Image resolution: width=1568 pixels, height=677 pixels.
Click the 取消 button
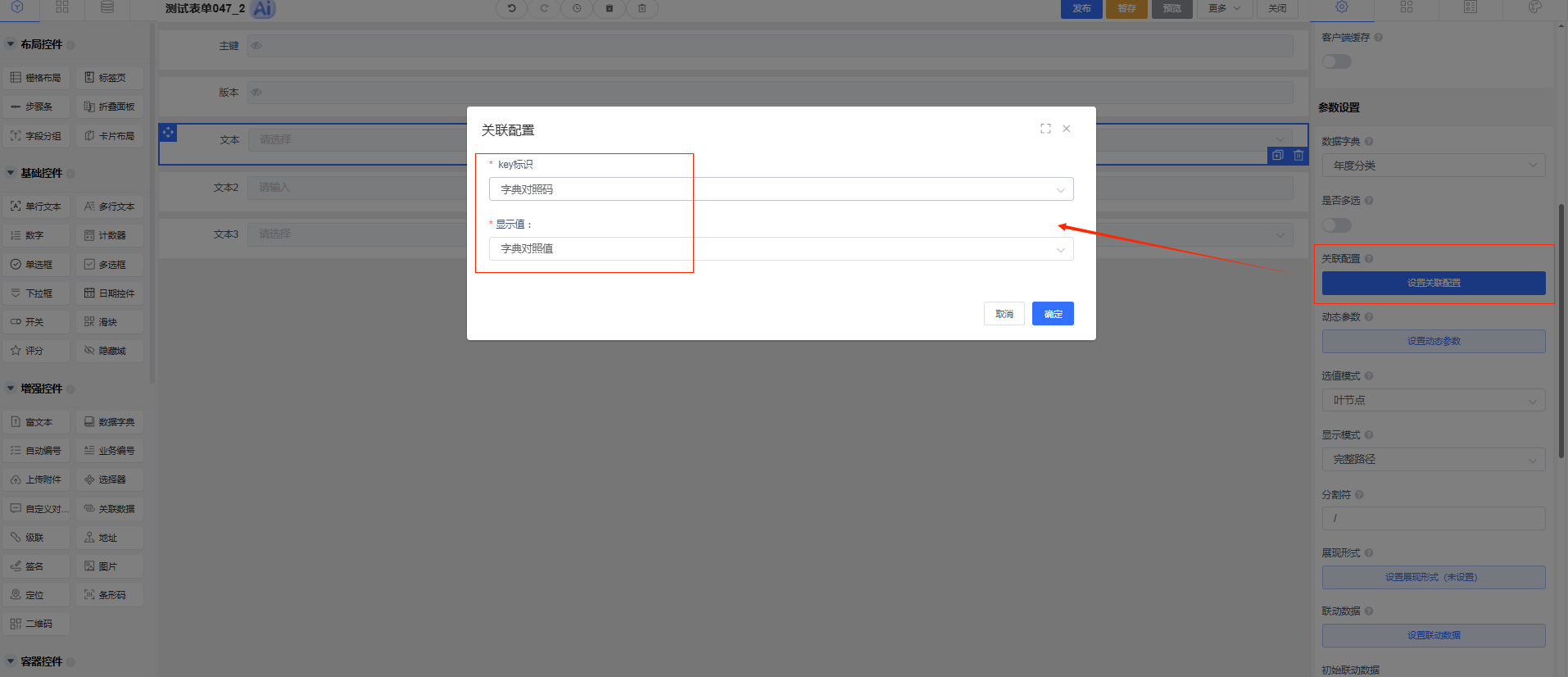pos(1004,314)
